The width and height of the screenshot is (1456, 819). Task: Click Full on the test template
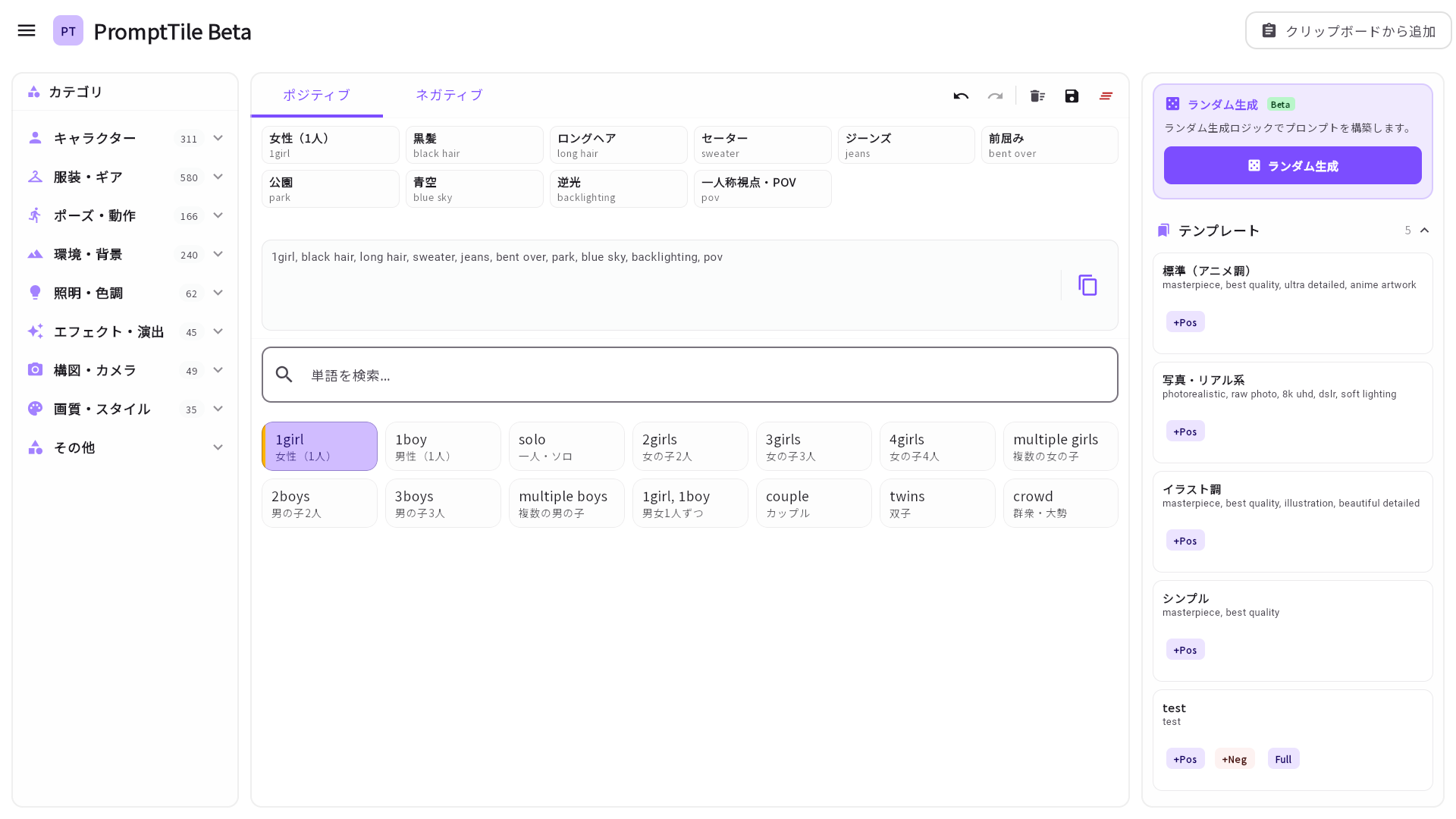[x=1283, y=759]
